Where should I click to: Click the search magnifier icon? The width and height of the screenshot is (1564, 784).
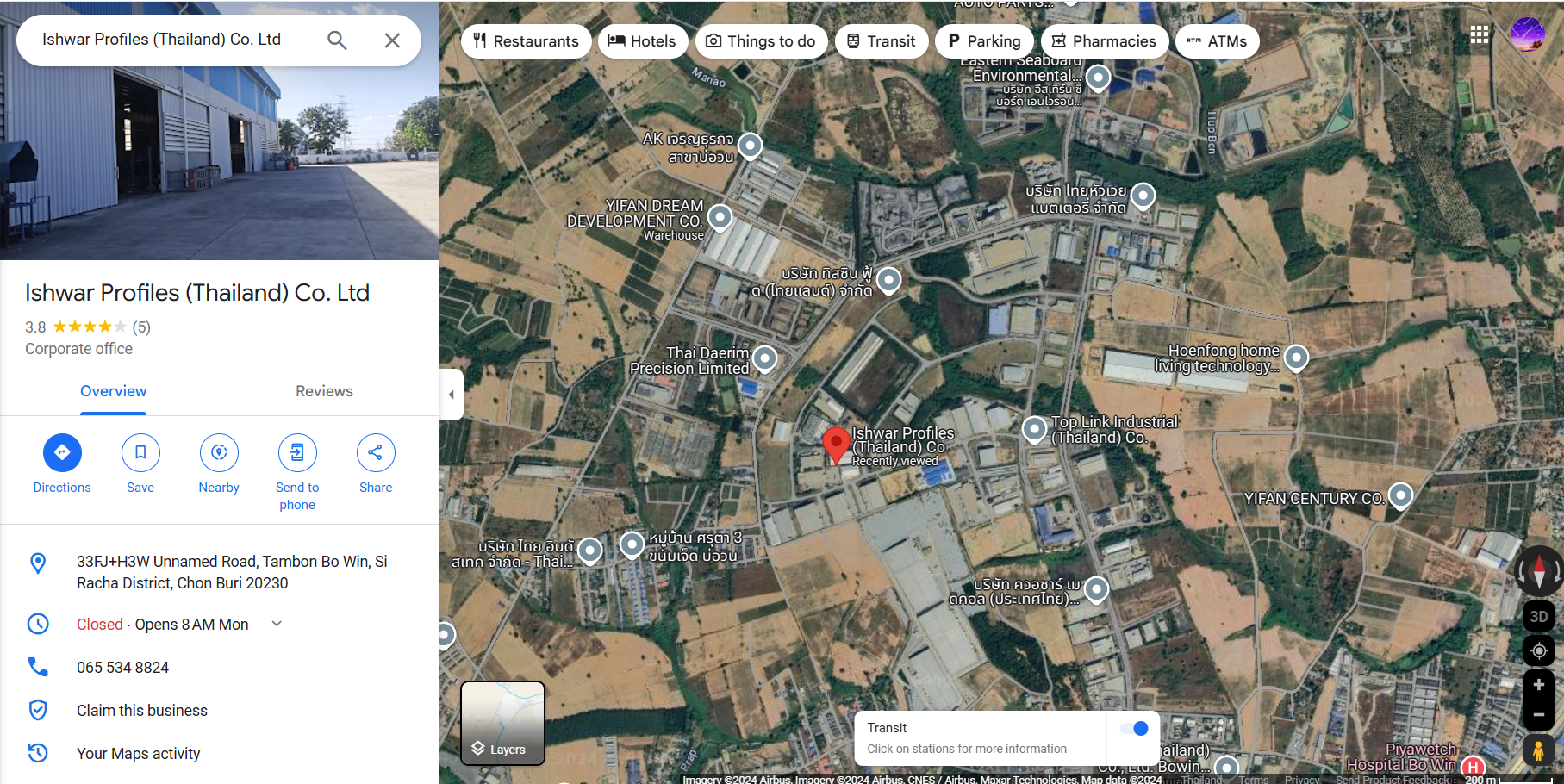[337, 40]
